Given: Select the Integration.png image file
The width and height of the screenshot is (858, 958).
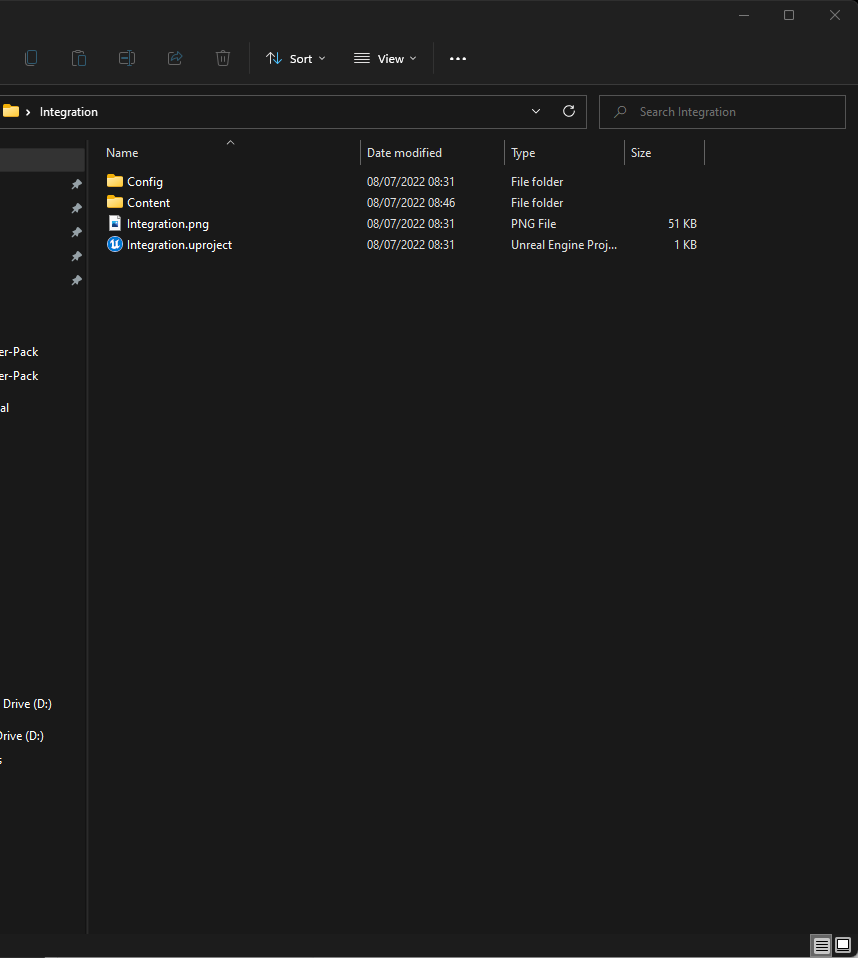Looking at the screenshot, I should click(x=167, y=224).
